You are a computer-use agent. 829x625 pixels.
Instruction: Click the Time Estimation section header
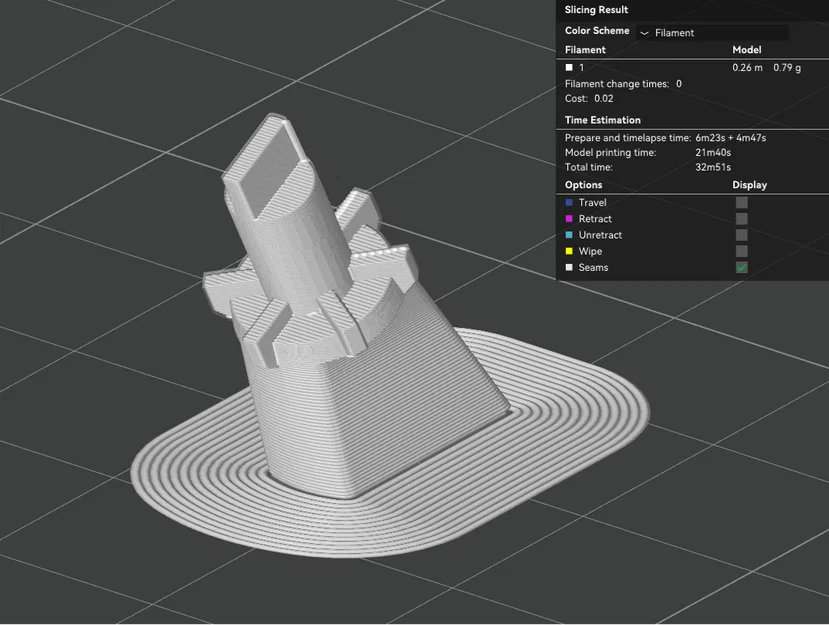(x=603, y=120)
